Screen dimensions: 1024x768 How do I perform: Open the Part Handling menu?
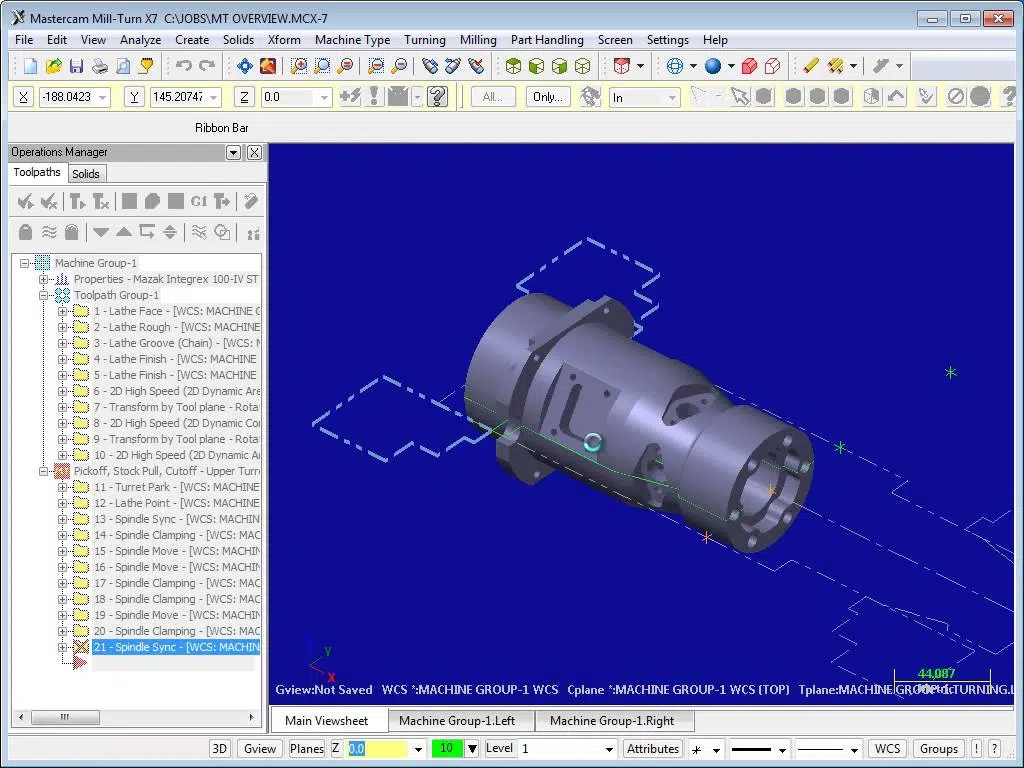coord(547,40)
